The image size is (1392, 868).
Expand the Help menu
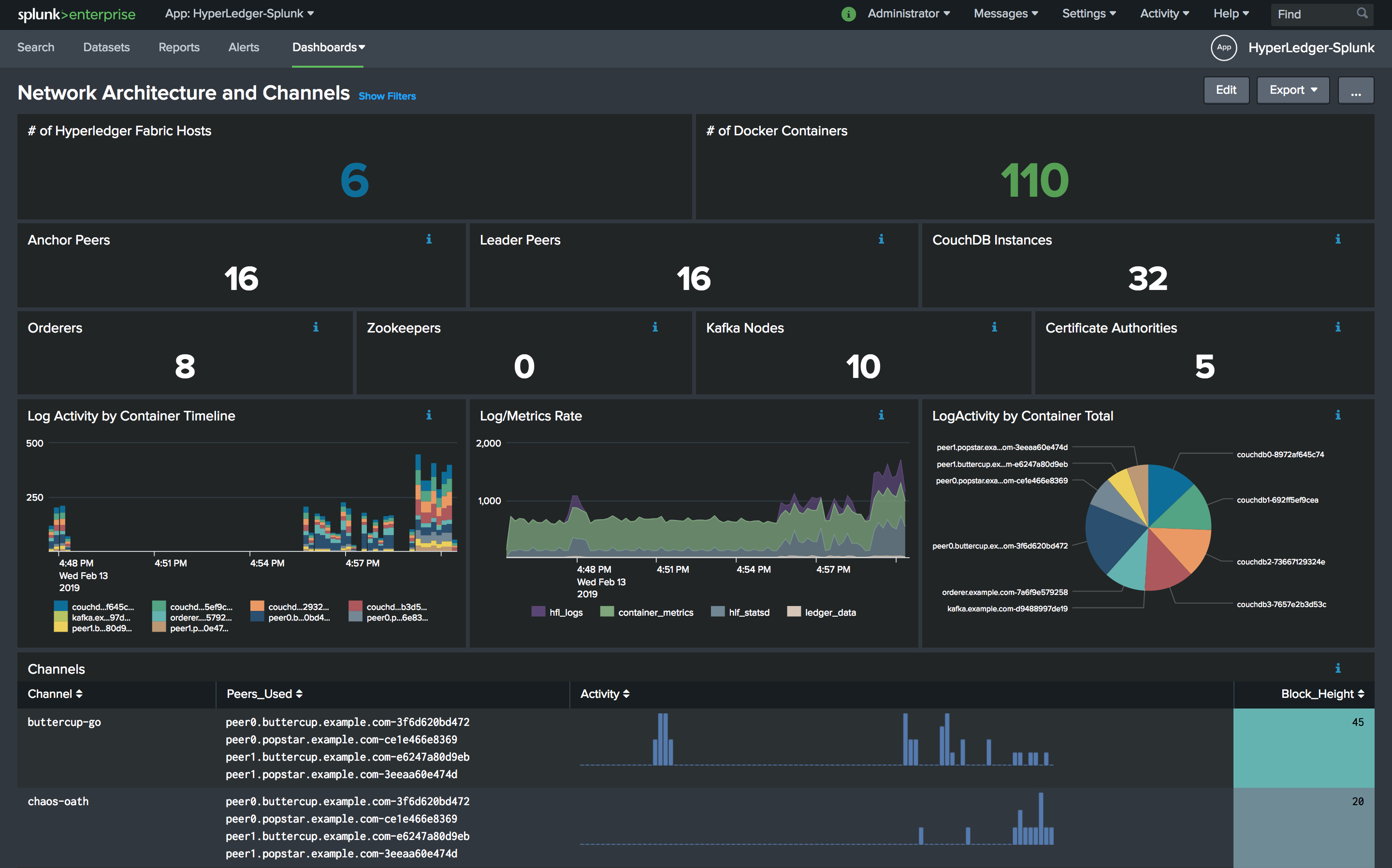(1231, 14)
